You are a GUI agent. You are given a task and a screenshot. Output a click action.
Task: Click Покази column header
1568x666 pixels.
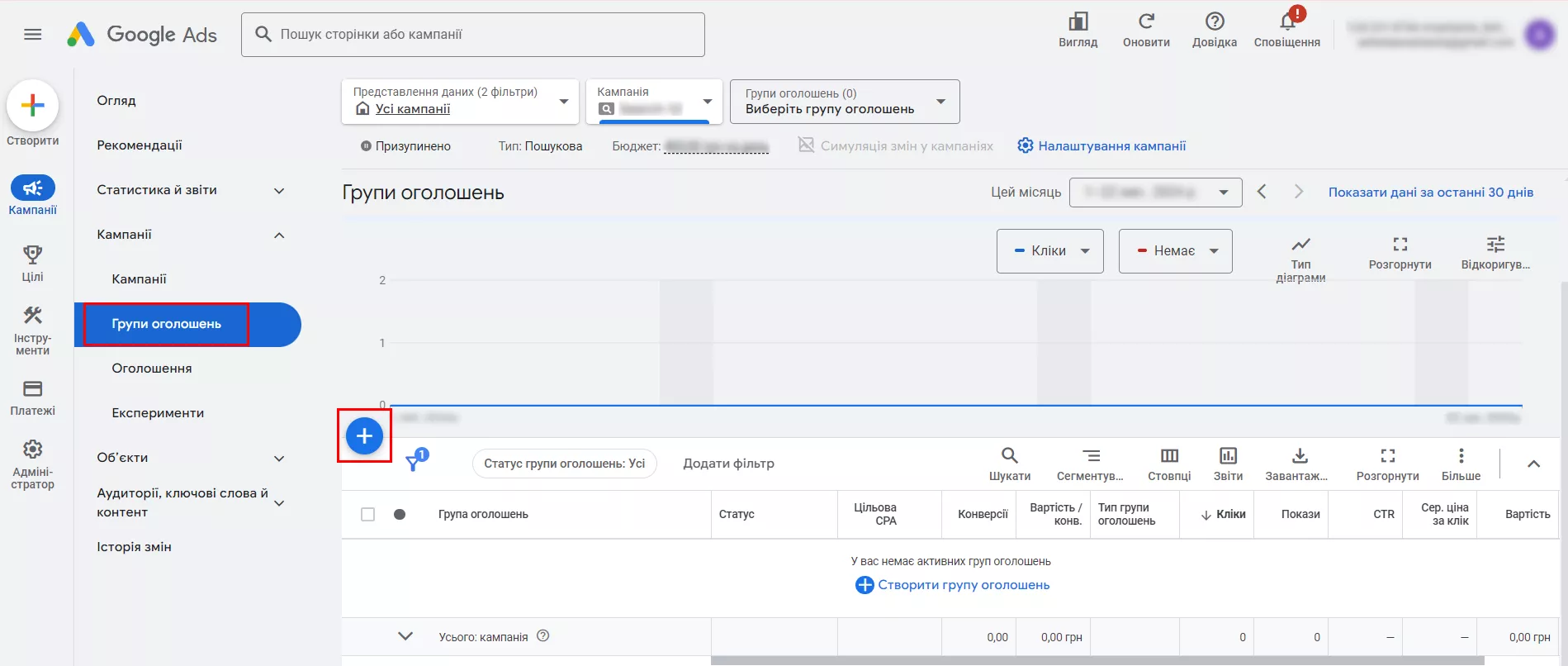point(1300,514)
